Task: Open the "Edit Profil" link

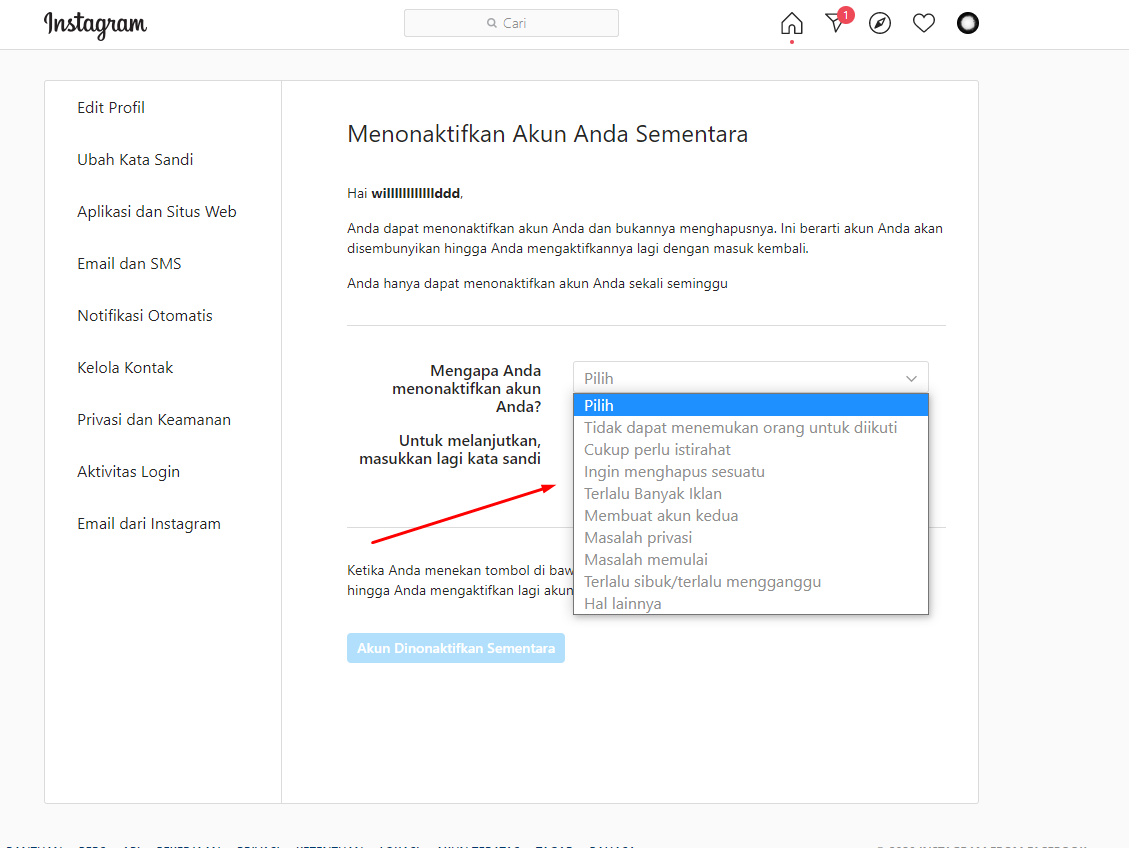Action: tap(110, 107)
